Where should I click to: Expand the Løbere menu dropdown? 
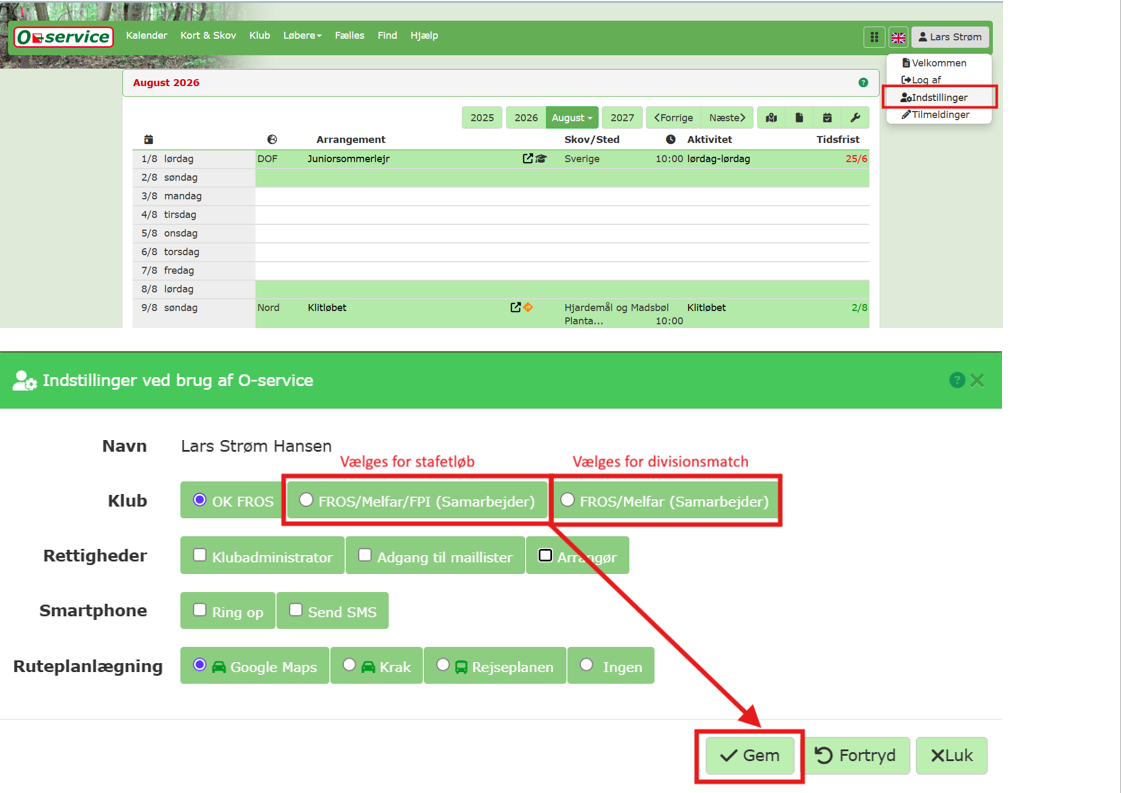[x=302, y=36]
